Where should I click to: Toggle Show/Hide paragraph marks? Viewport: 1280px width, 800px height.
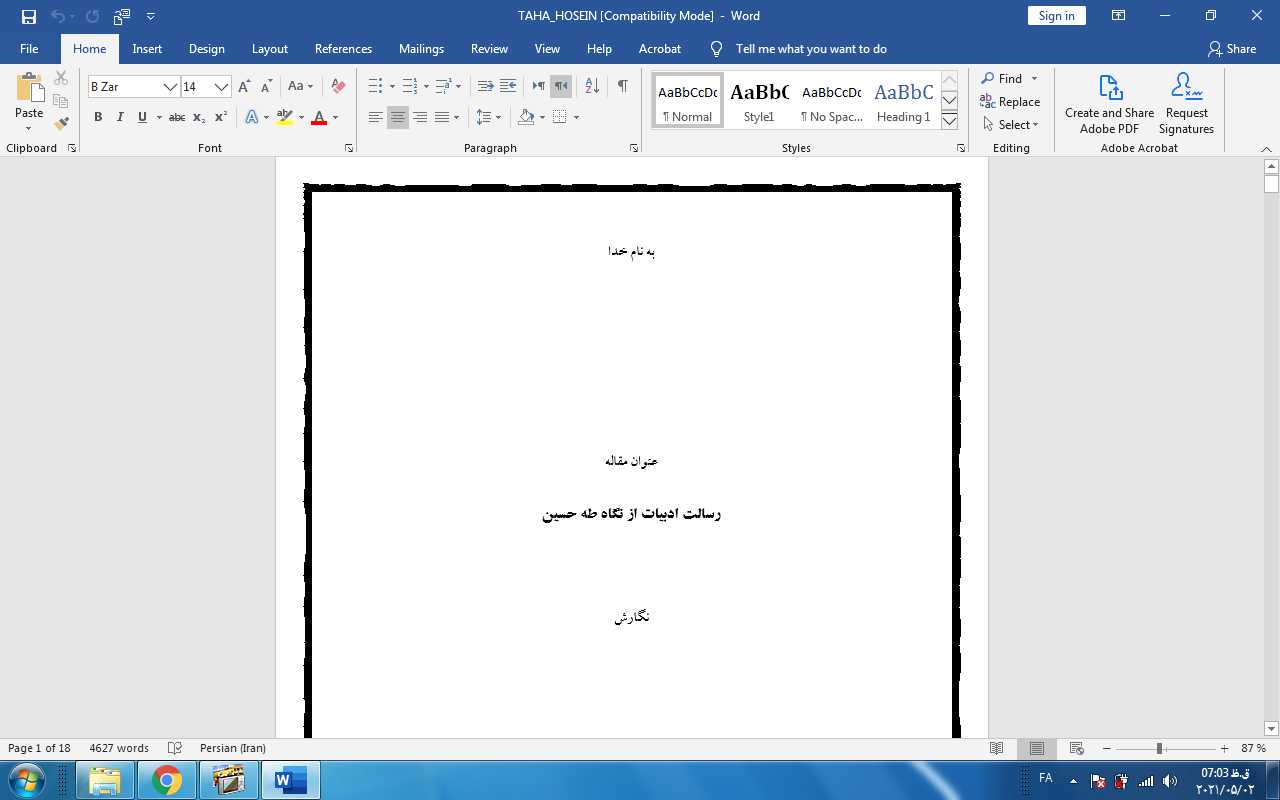(622, 87)
